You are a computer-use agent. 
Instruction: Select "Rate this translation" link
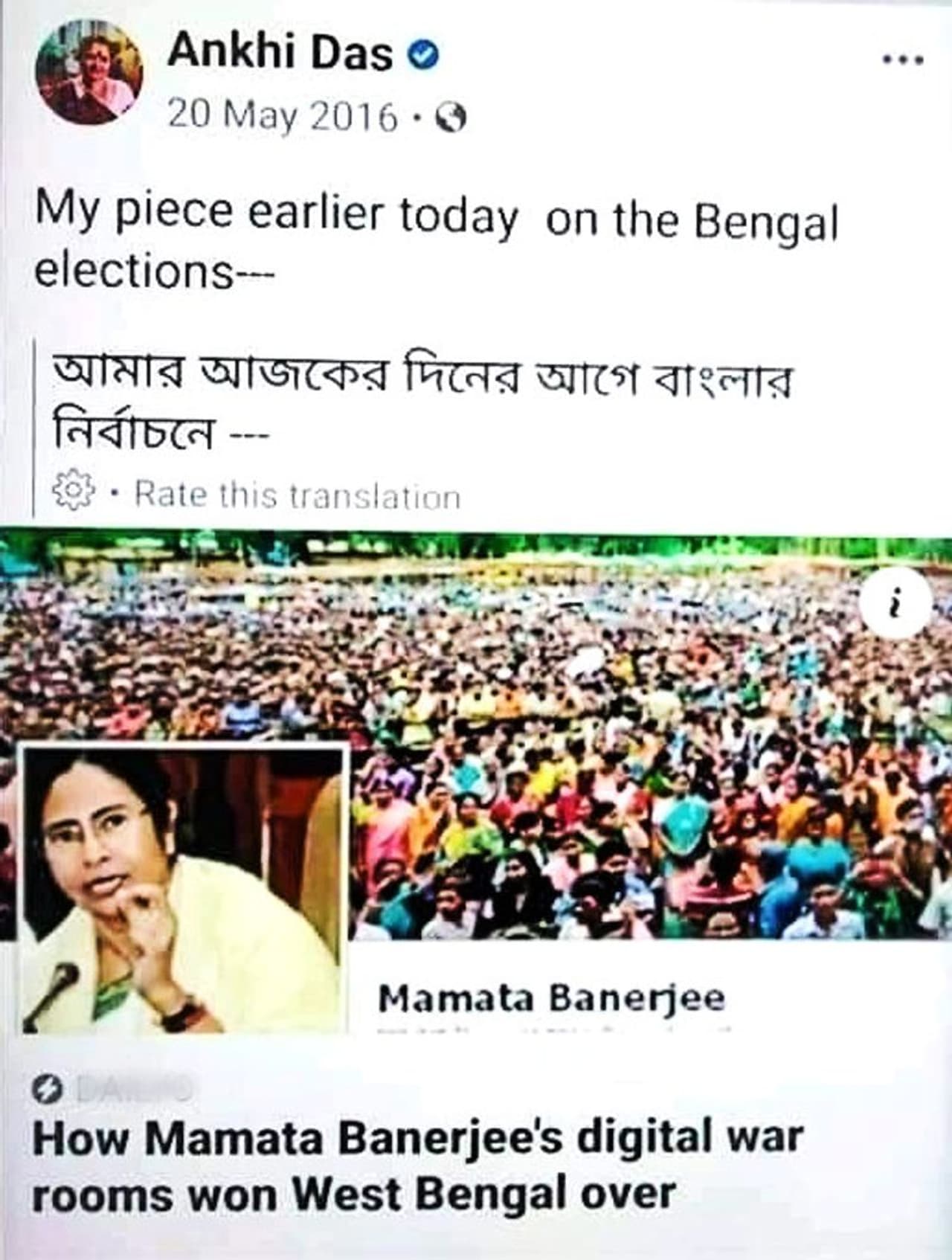tap(297, 495)
